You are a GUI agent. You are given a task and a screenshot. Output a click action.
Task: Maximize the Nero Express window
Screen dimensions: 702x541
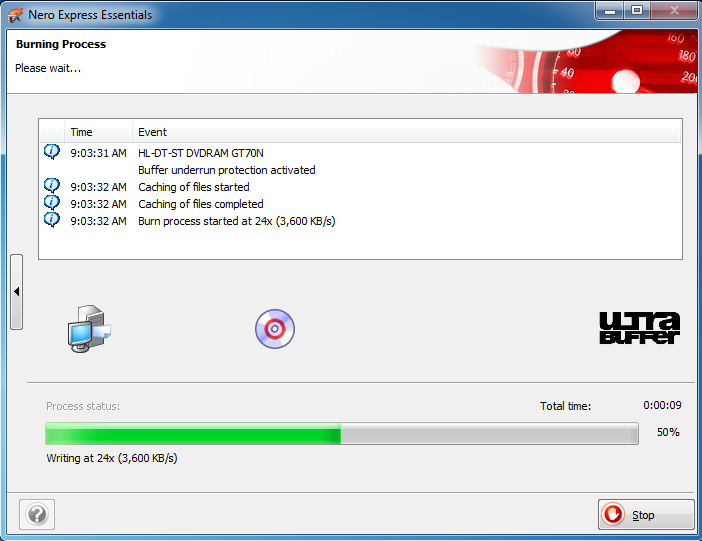pos(637,10)
